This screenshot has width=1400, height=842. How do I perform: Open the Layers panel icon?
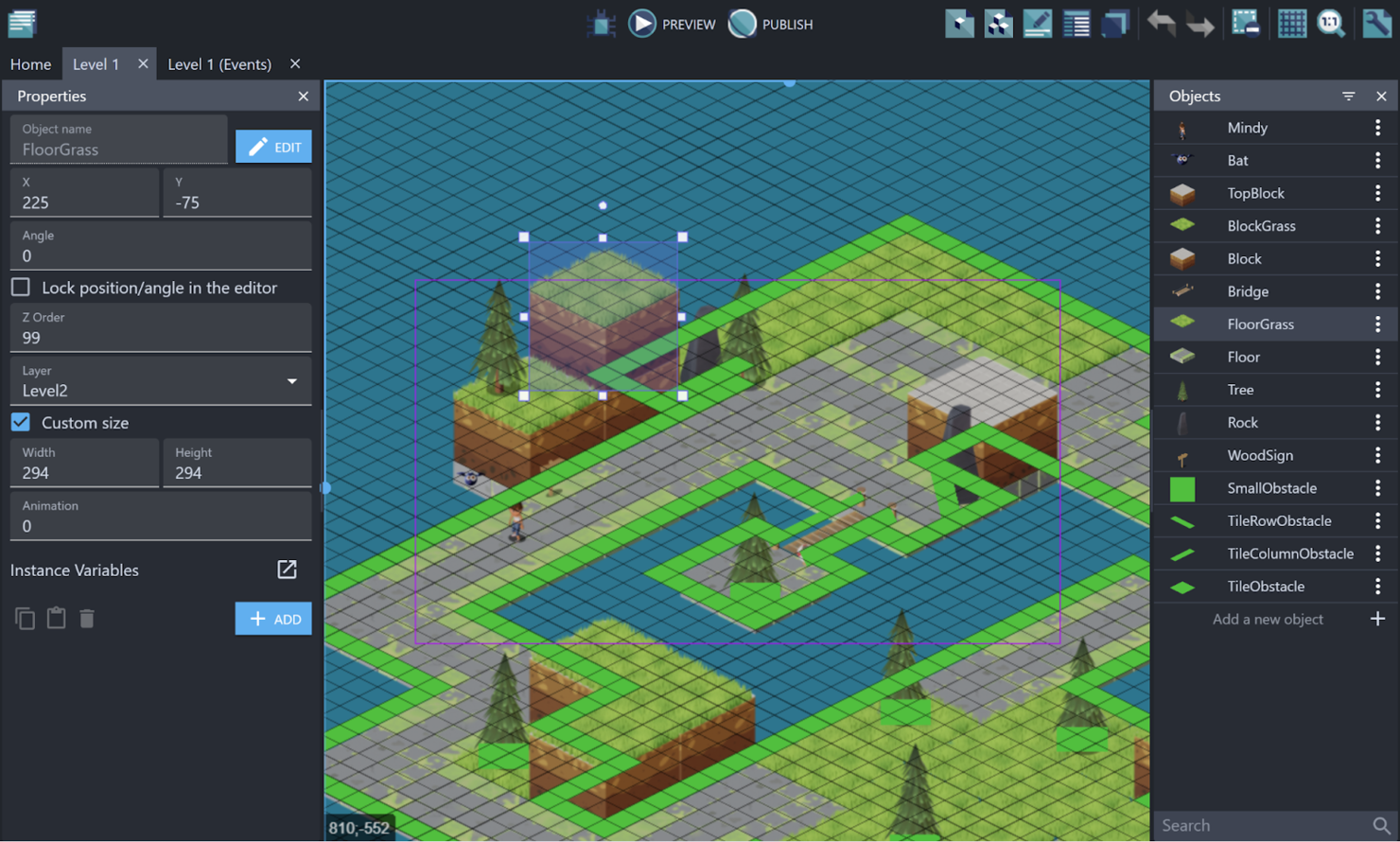point(1115,24)
